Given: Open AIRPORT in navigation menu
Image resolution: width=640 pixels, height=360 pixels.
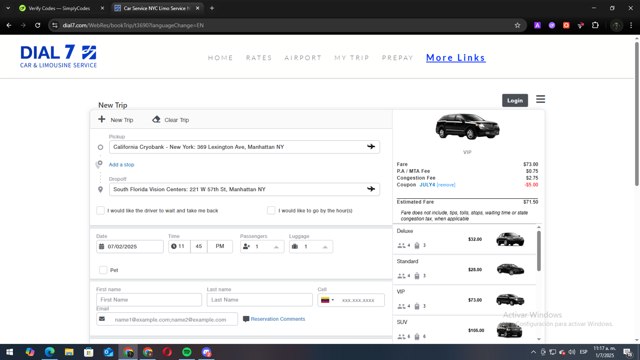Looking at the screenshot, I should (x=303, y=58).
